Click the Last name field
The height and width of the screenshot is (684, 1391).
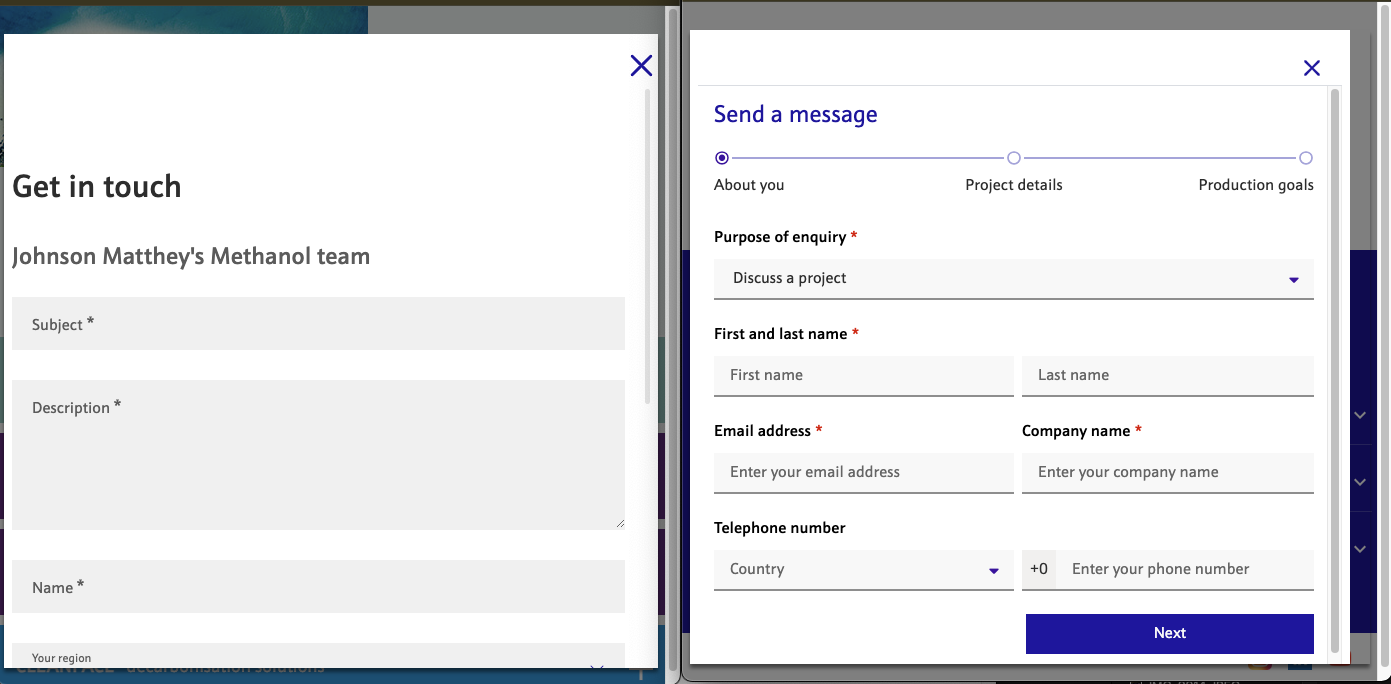pos(1168,376)
